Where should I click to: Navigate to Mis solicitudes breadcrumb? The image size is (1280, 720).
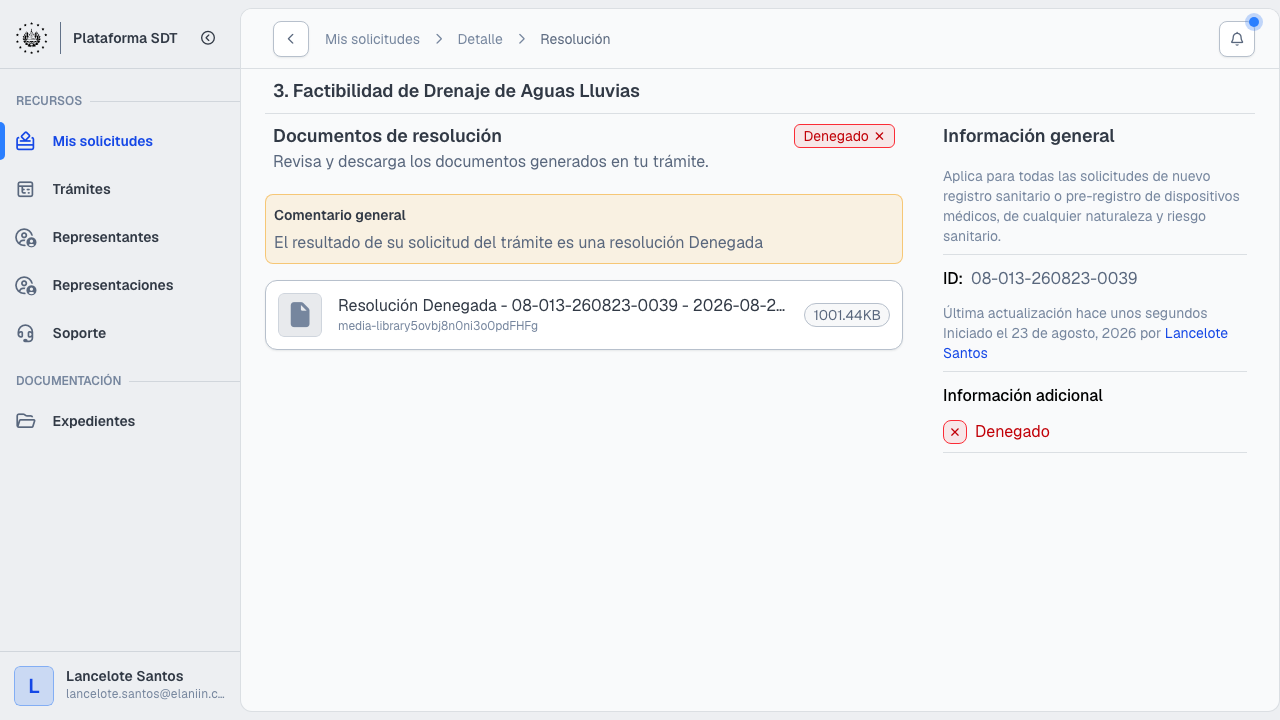tap(372, 39)
